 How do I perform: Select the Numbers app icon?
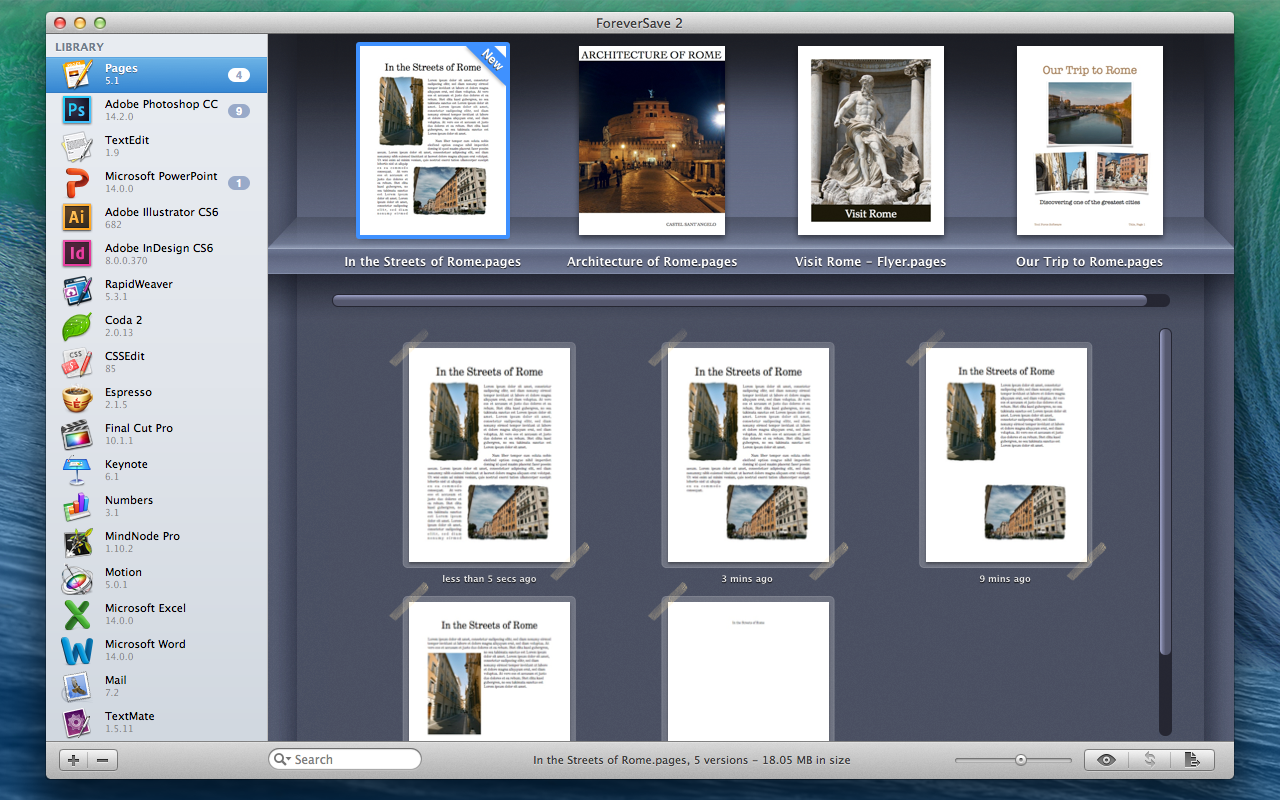[77, 507]
